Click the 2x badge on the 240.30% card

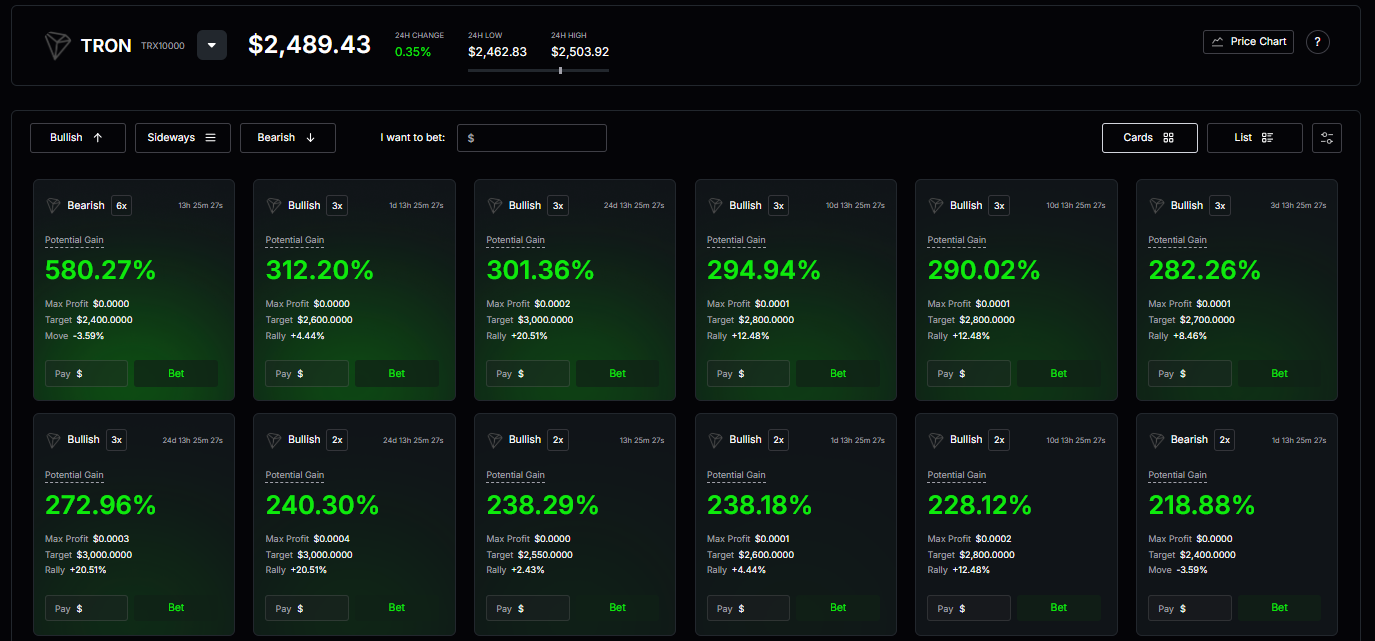point(338,440)
